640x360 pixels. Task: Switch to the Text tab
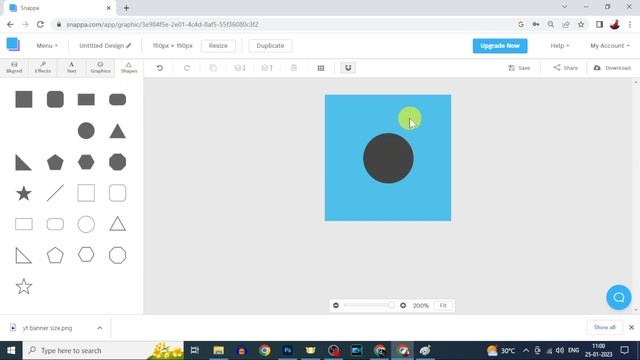point(71,68)
